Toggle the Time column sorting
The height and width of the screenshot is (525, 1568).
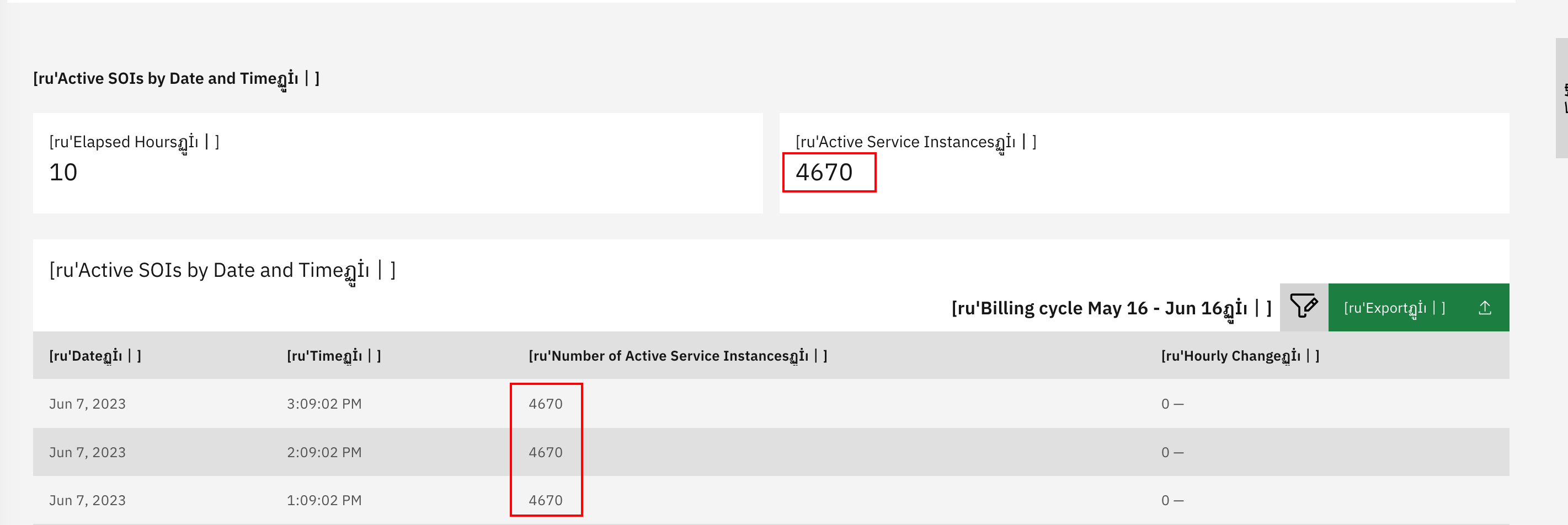334,356
